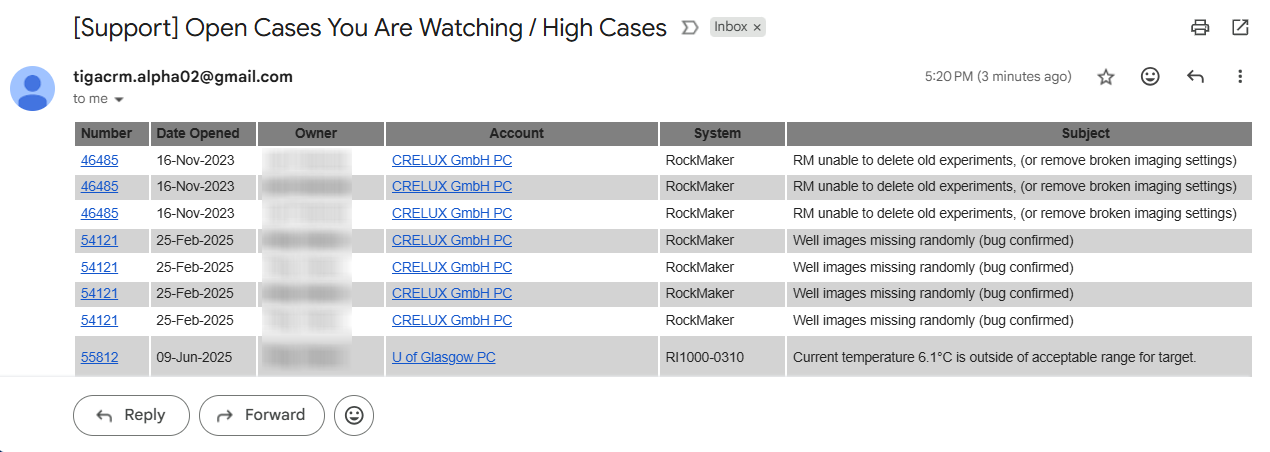Open case number 55812 link
Viewport: 1270px width, 452px height.
tap(99, 357)
